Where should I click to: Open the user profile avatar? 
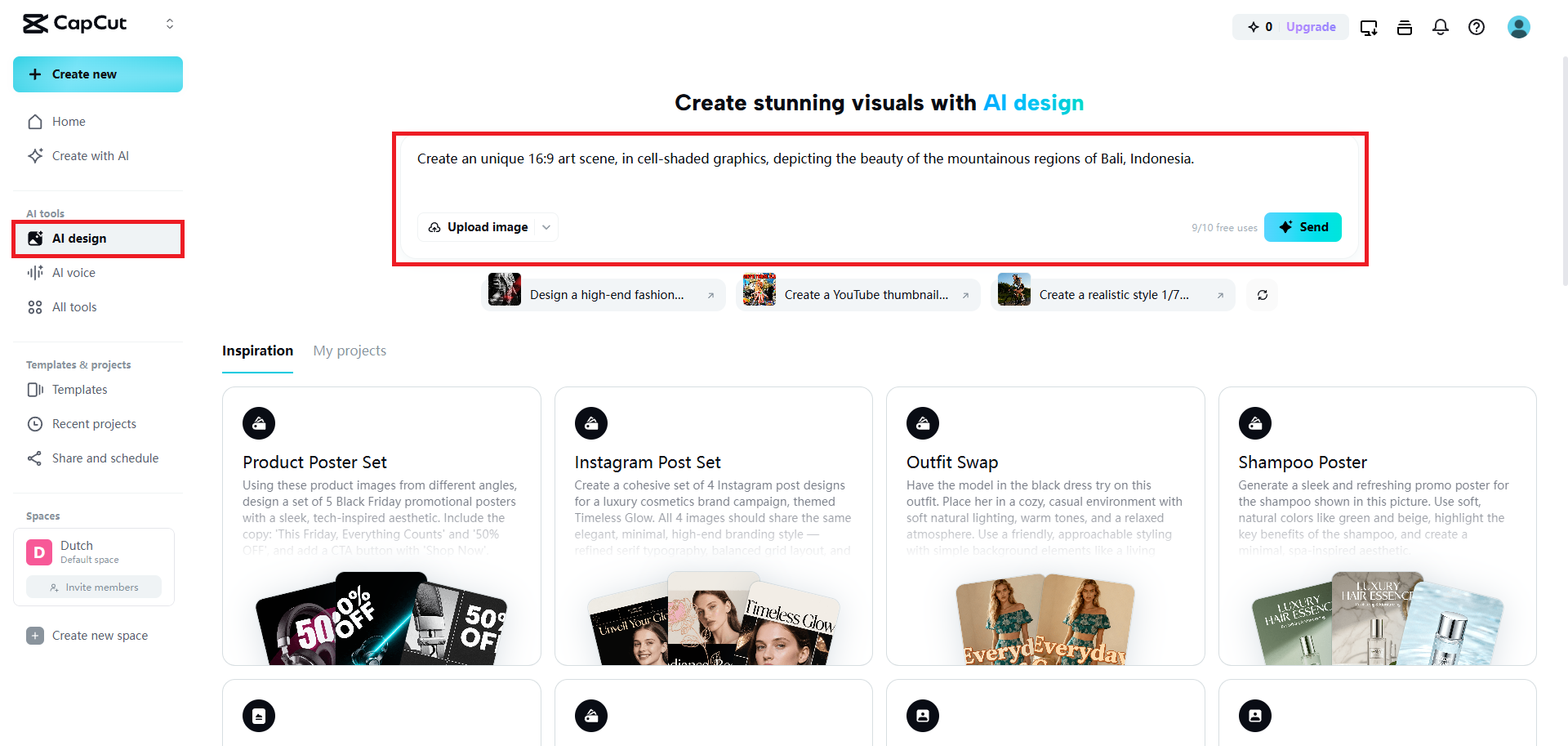coord(1518,27)
